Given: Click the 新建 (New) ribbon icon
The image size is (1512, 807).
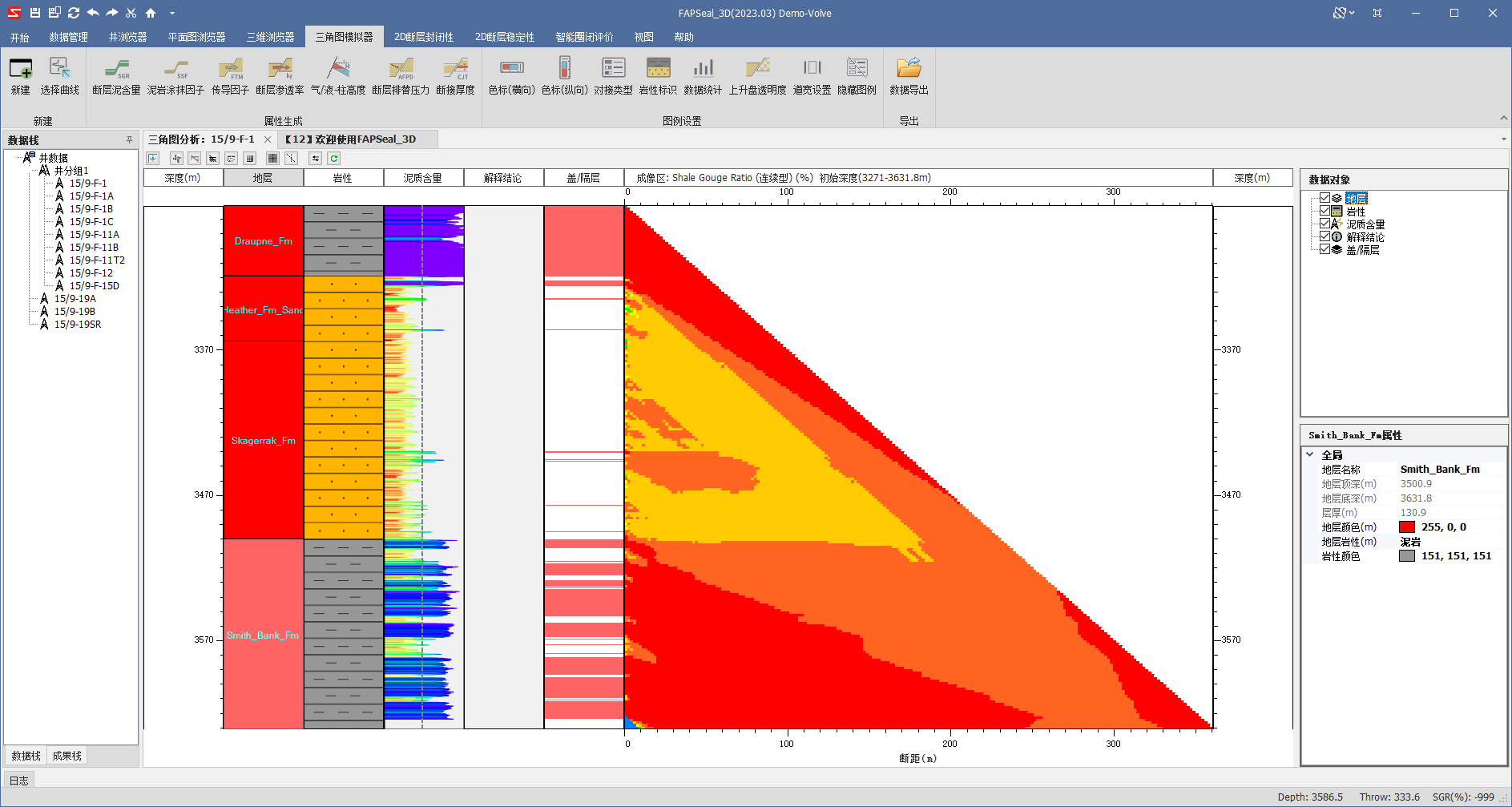Looking at the screenshot, I should click(x=21, y=76).
